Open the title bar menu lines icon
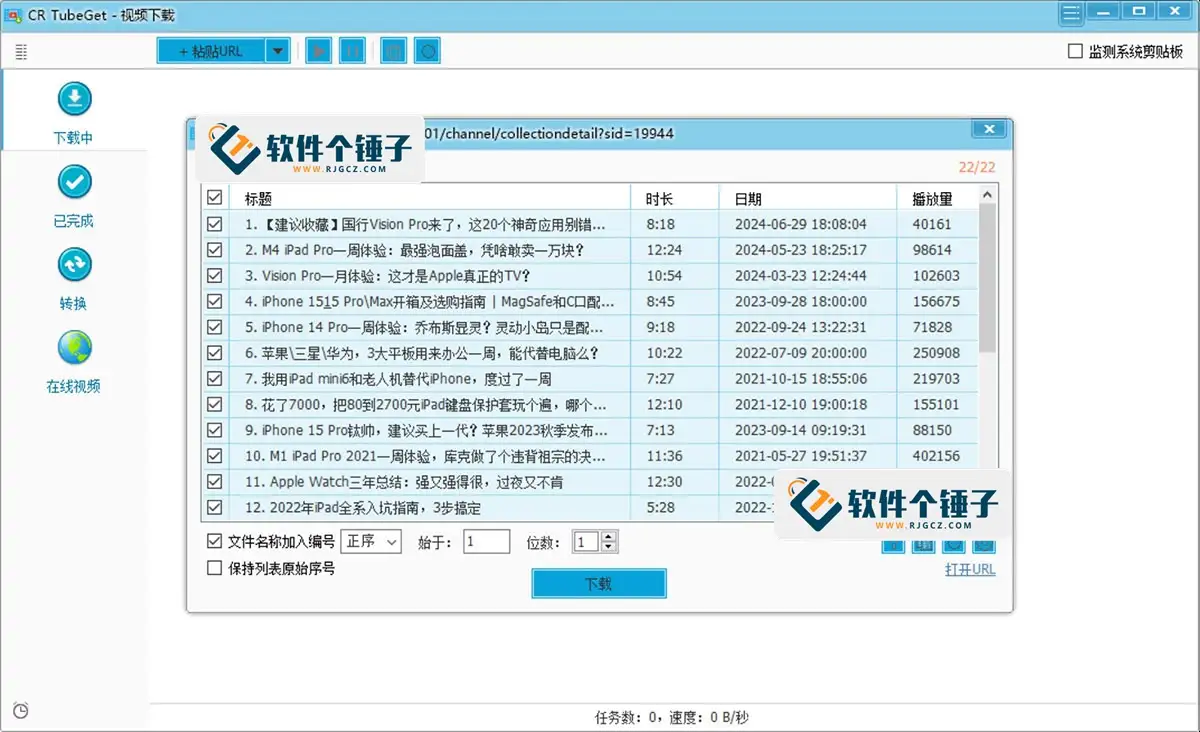1200x732 pixels. point(1072,13)
